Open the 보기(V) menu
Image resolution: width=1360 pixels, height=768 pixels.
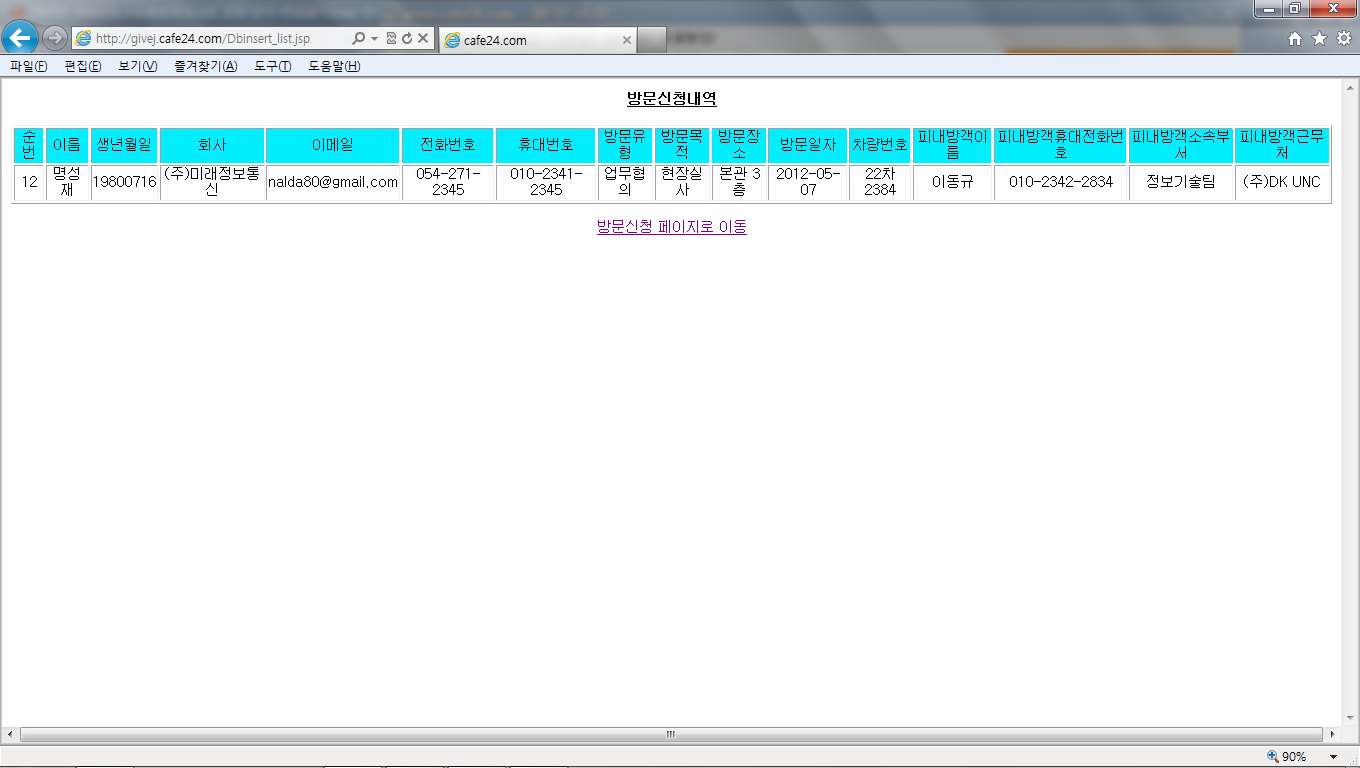click(x=137, y=66)
